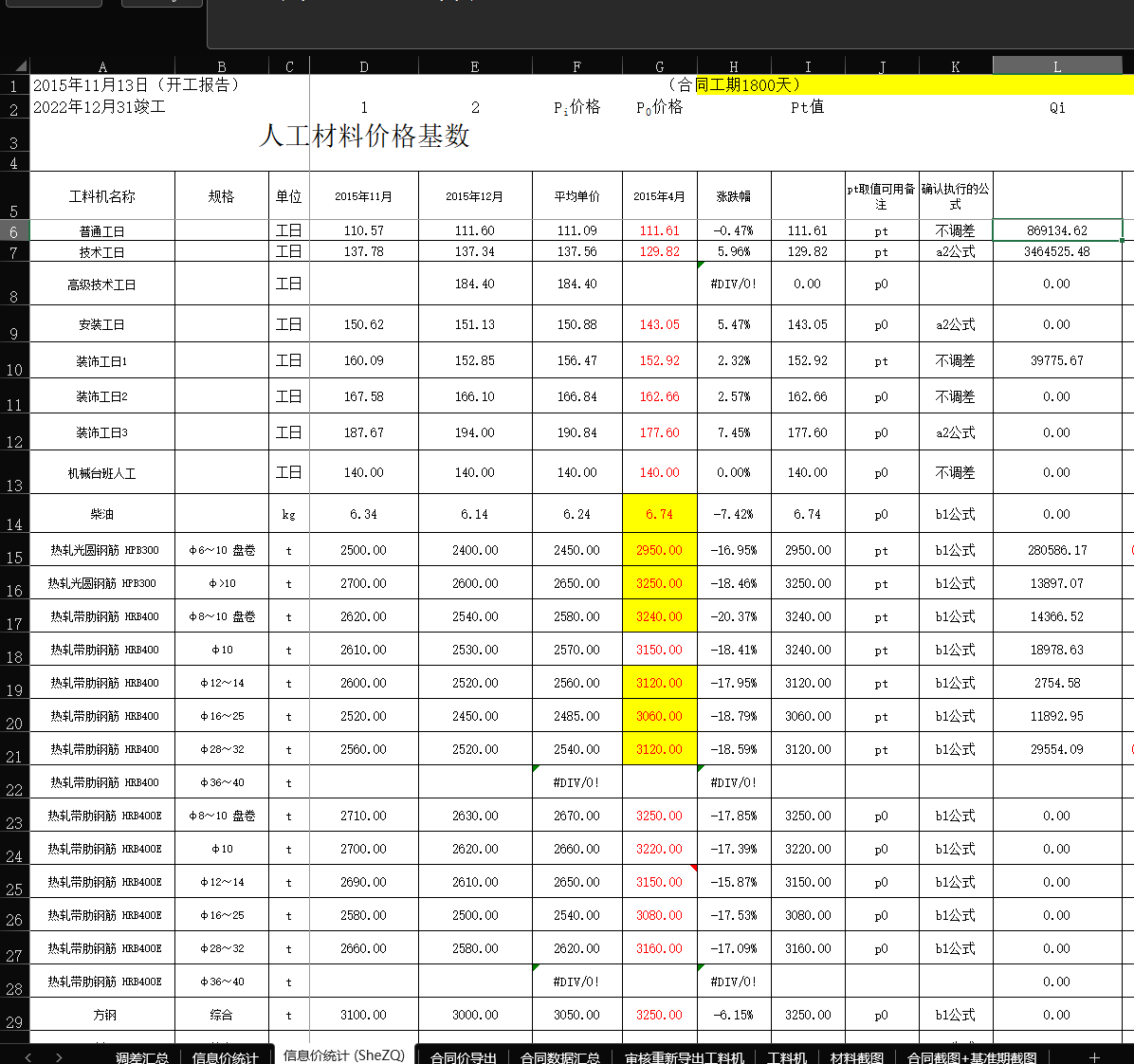Click the 39775.67 cell
This screenshot has width=1134, height=1064.
point(1057,360)
